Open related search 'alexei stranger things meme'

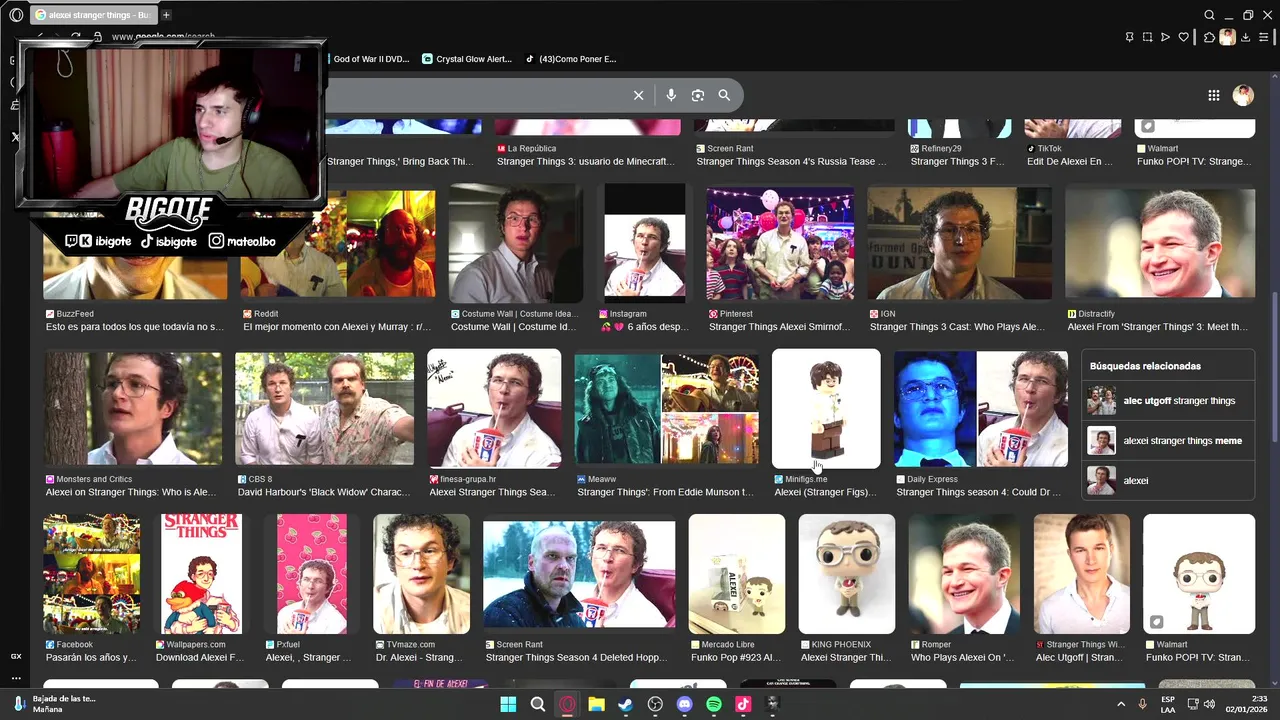pyautogui.click(x=1167, y=441)
